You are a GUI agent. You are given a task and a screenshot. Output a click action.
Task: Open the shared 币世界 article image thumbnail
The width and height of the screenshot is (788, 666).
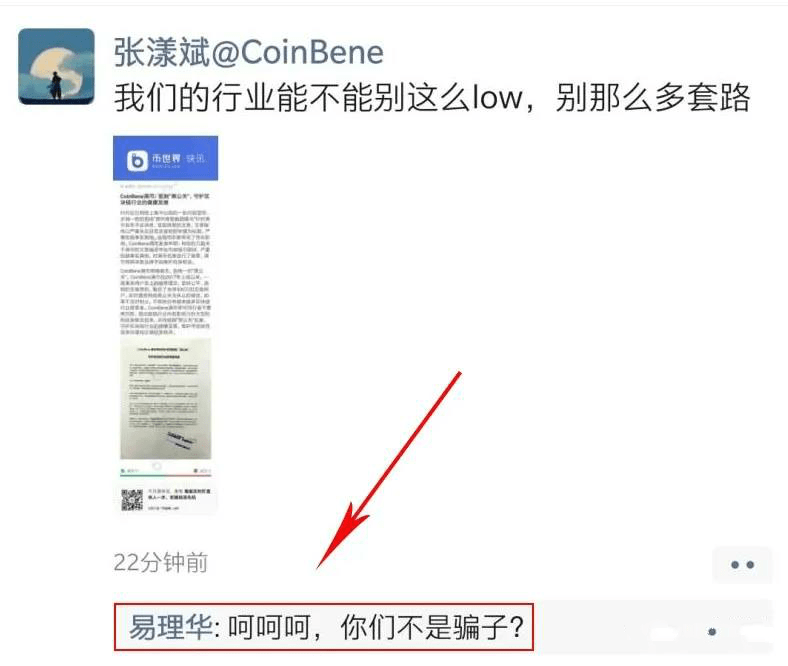point(165,325)
